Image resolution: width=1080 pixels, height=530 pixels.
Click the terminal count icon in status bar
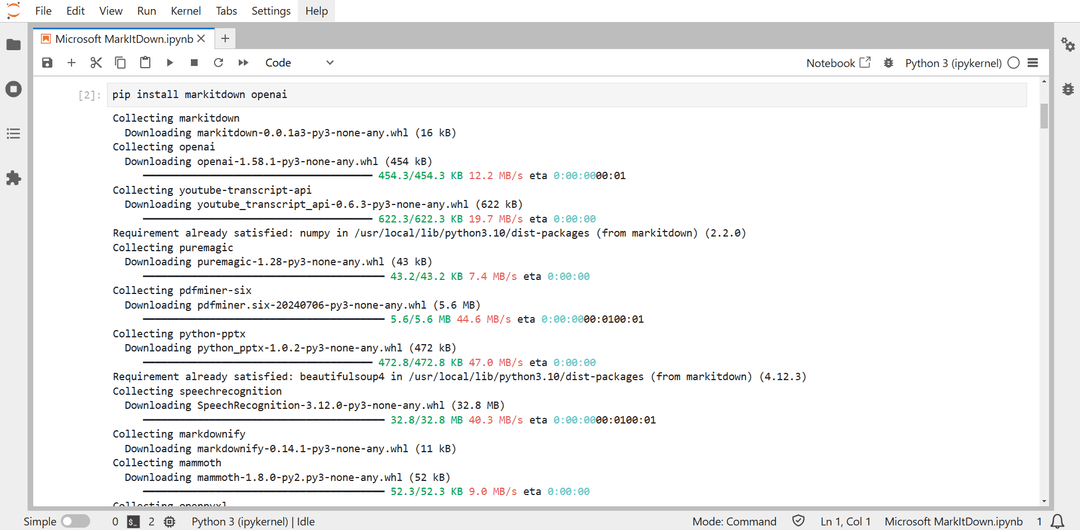tap(134, 522)
